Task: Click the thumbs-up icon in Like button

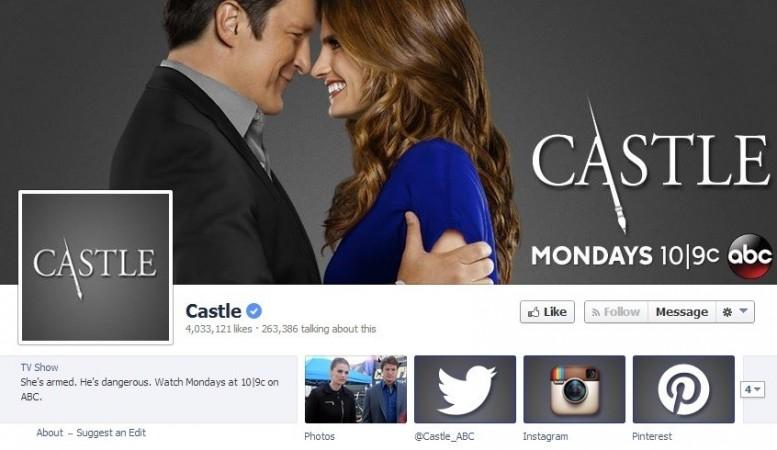Action: click(533, 312)
